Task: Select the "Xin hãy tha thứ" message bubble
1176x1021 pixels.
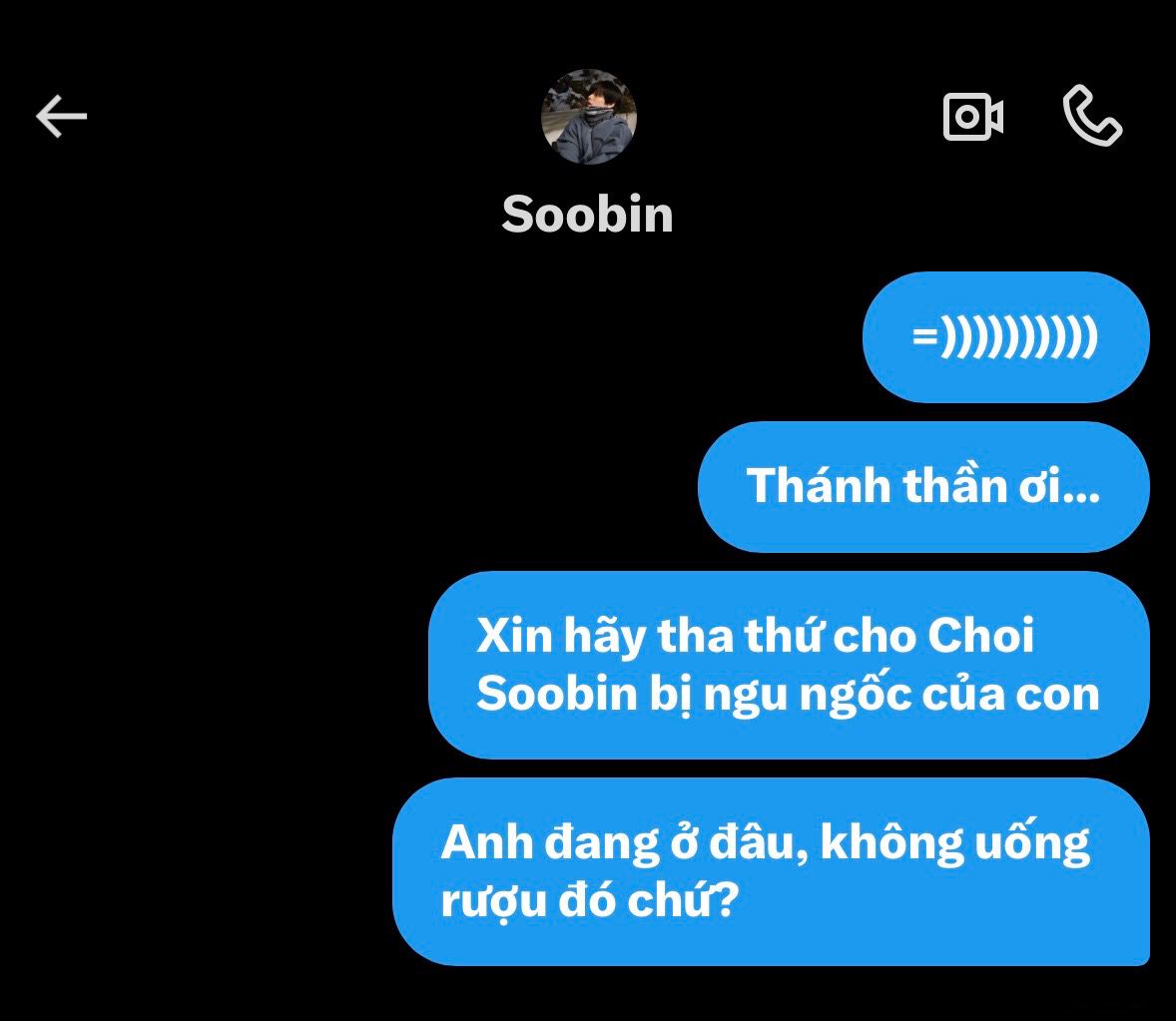Action: pyautogui.click(x=789, y=665)
